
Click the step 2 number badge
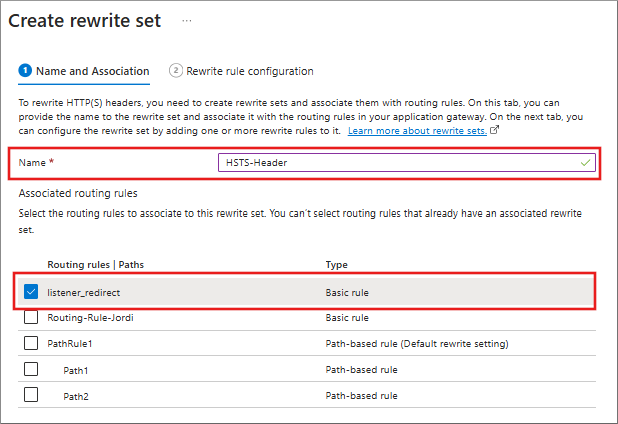tap(176, 71)
